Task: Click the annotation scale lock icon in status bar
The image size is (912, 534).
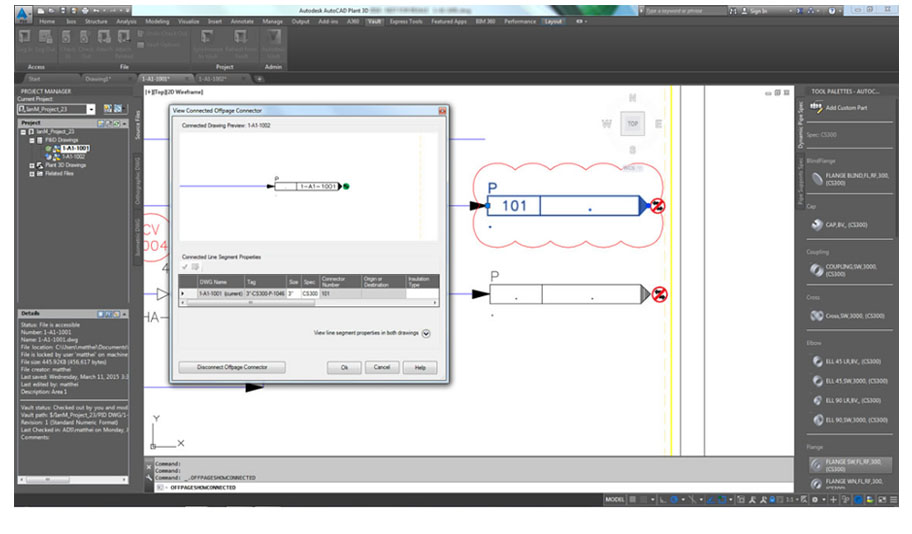Action: point(772,500)
